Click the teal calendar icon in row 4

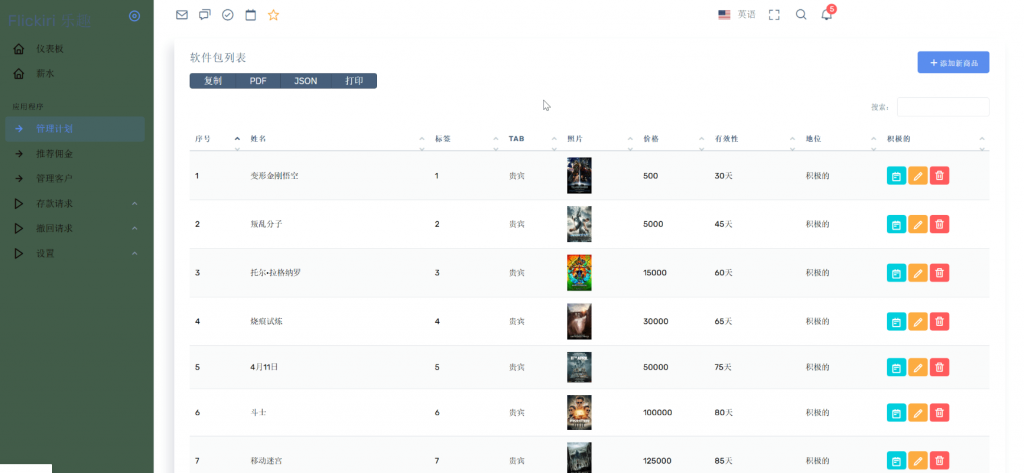click(x=897, y=321)
